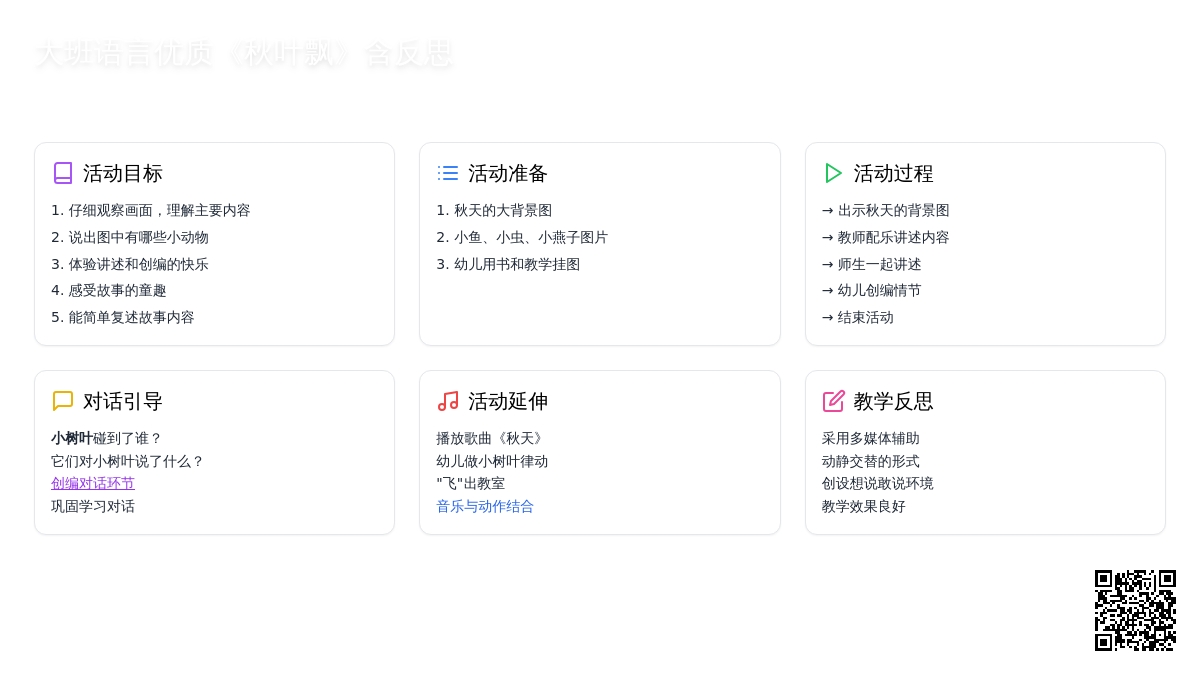Click the play icon beside 活动过程
The height and width of the screenshot is (675, 1200).
coord(833,173)
